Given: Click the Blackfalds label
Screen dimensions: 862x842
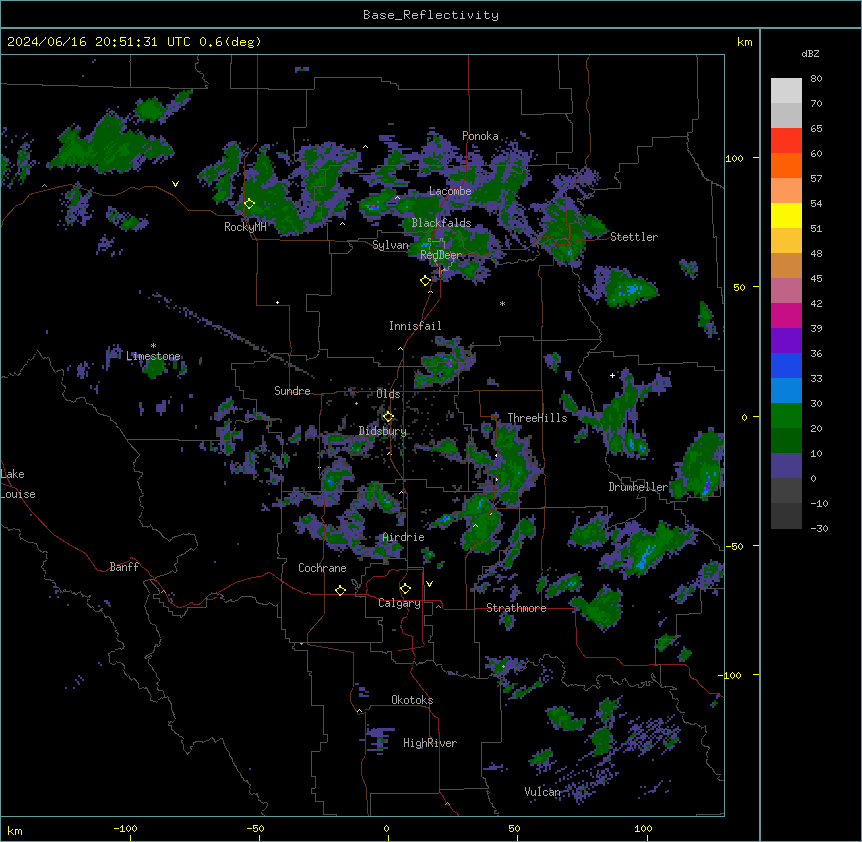Looking at the screenshot, I should (x=441, y=223).
